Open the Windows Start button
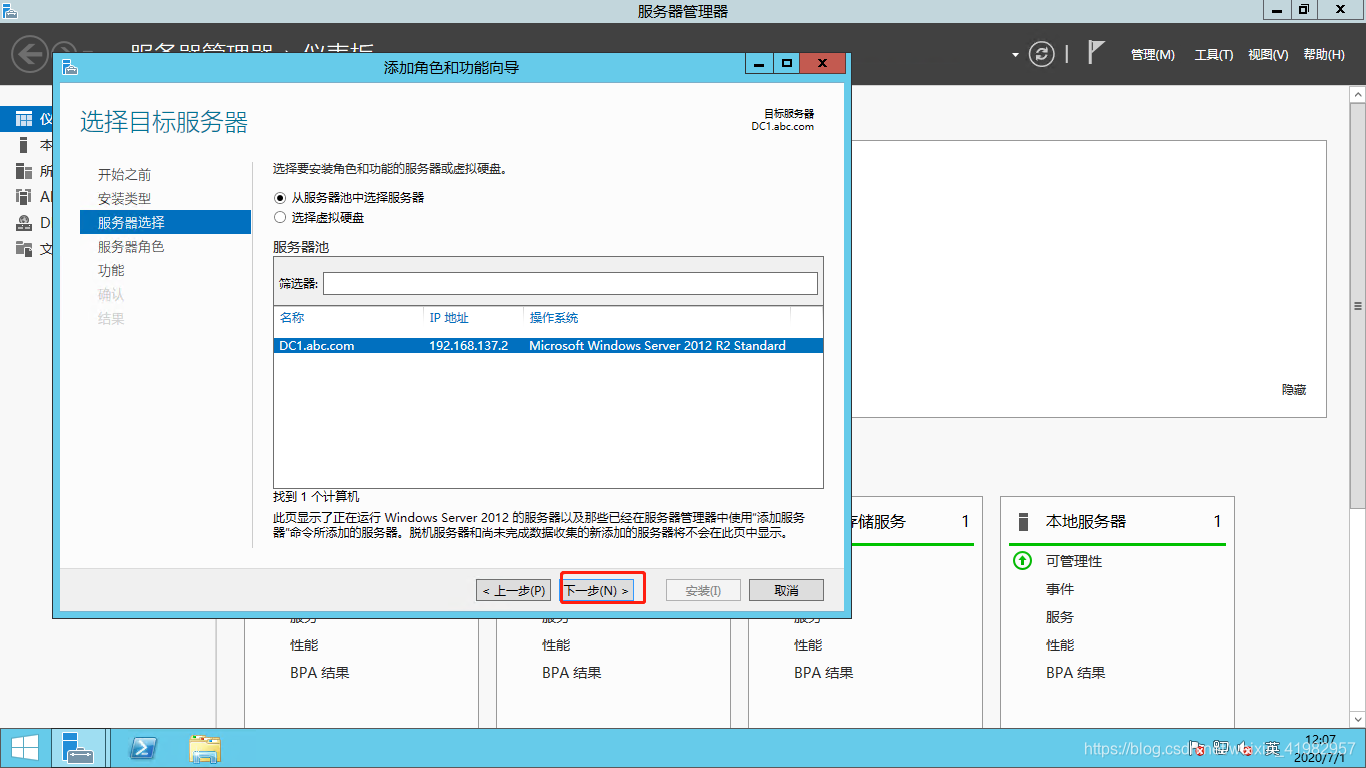This screenshot has height=768, width=1366. (x=24, y=748)
